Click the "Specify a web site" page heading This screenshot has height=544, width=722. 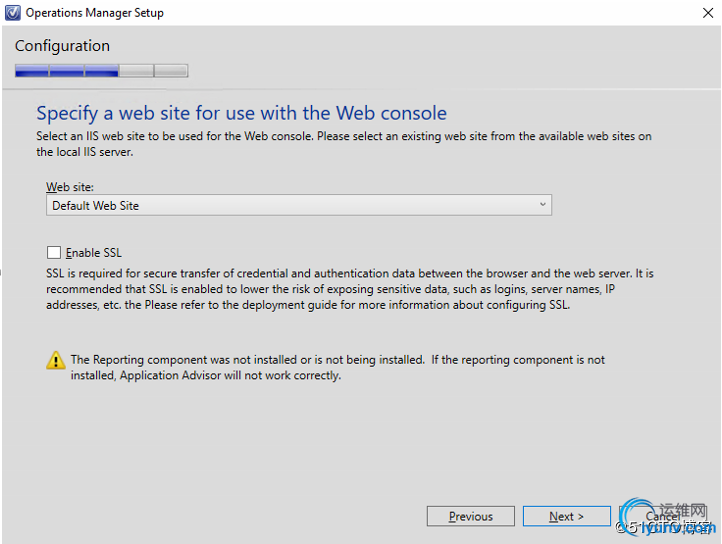click(x=241, y=113)
